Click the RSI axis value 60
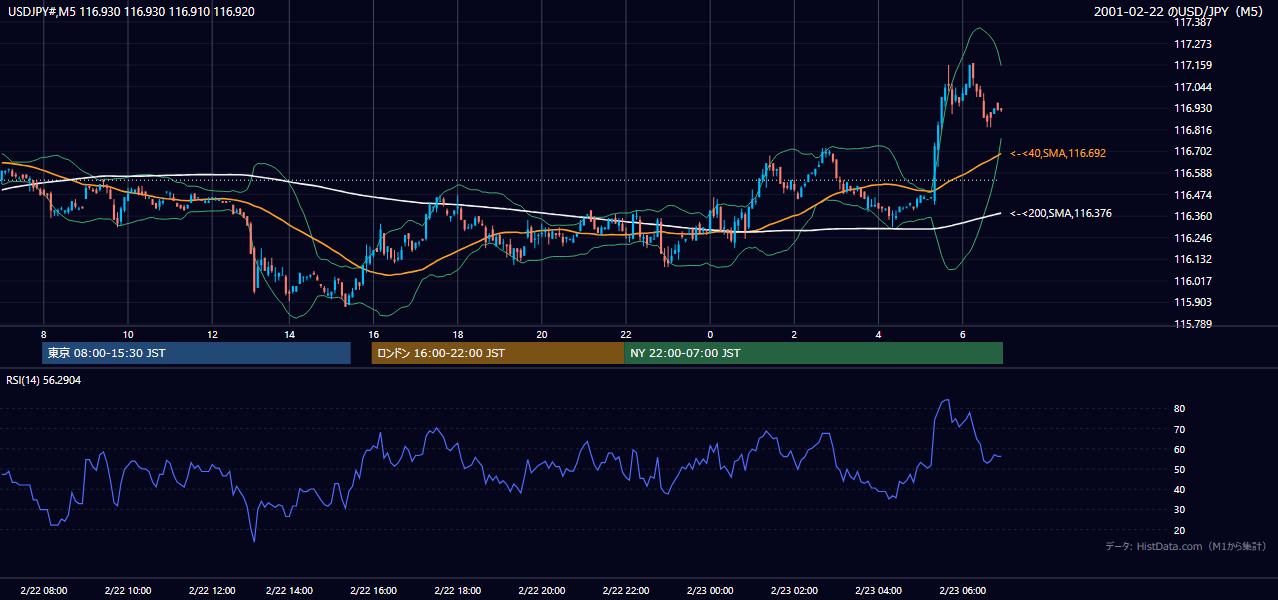The height and width of the screenshot is (600, 1278). (1180, 449)
